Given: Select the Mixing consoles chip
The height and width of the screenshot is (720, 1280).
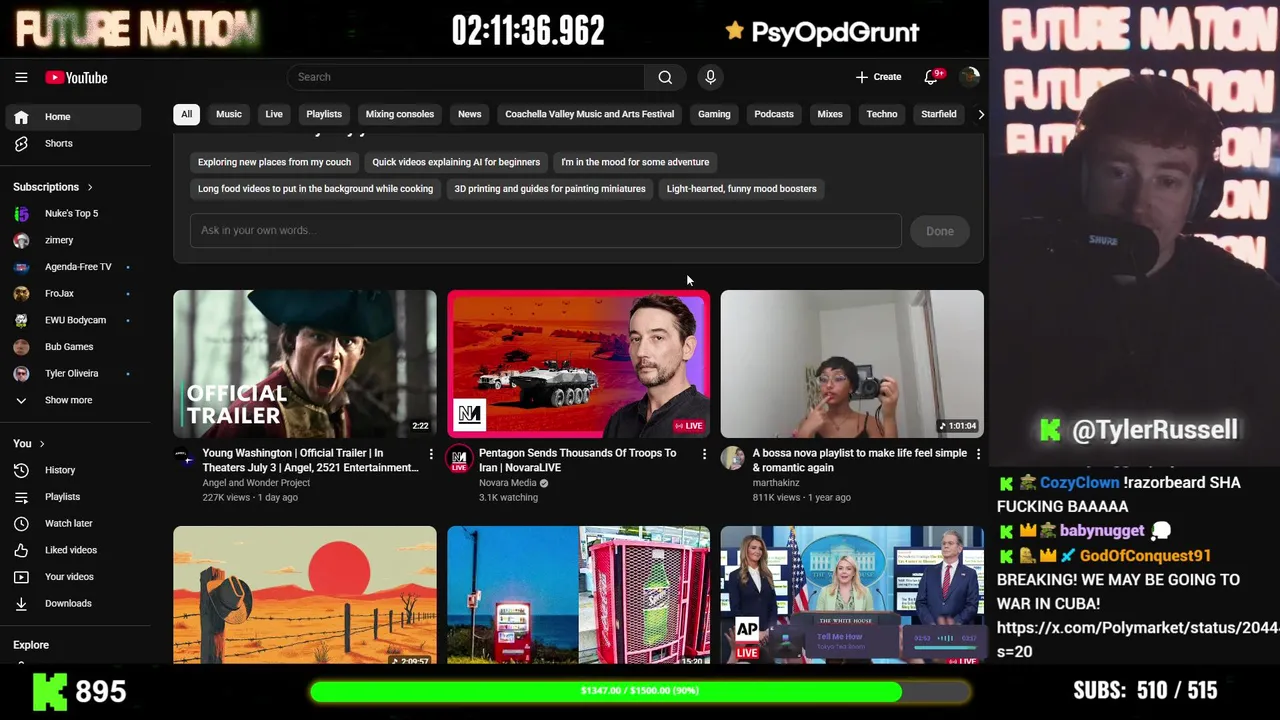Looking at the screenshot, I should (400, 114).
